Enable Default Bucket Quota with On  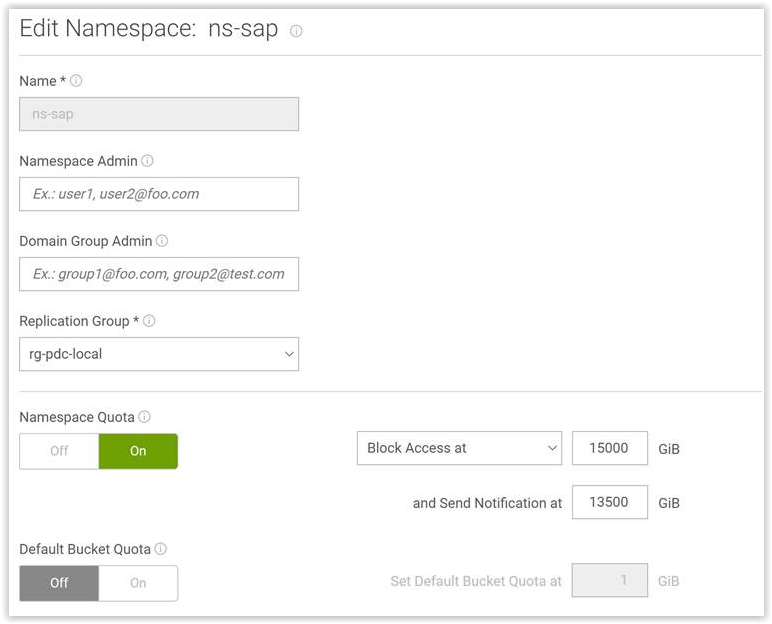[138, 583]
